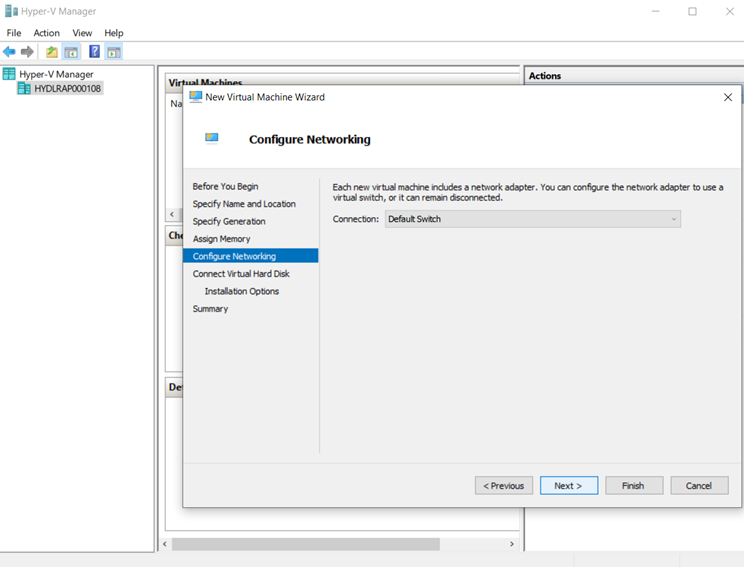
Task: Click bottom horizontal scrollbar thumb
Action: point(306,544)
